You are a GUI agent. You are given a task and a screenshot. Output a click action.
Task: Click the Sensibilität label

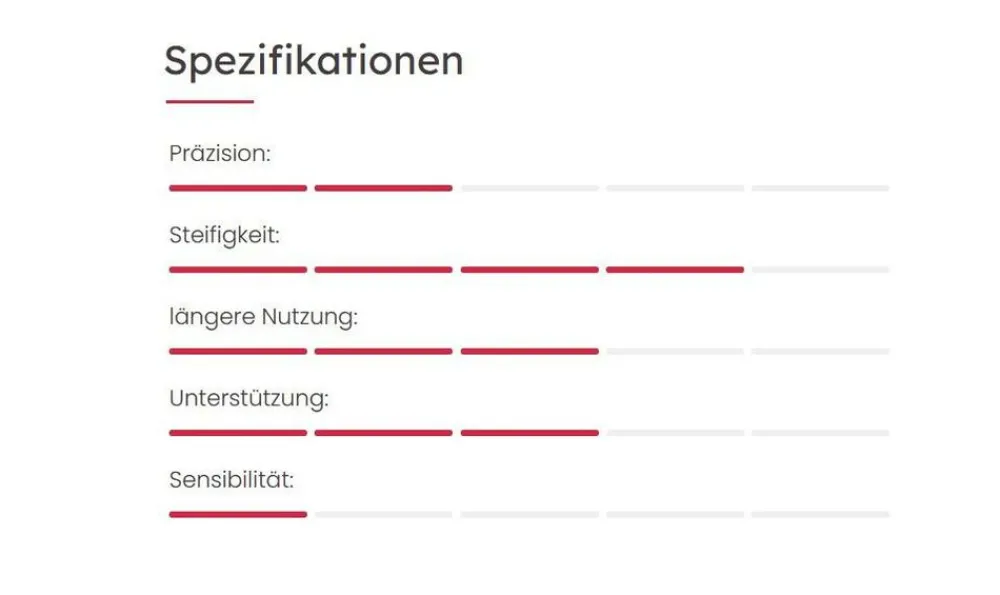tap(231, 479)
